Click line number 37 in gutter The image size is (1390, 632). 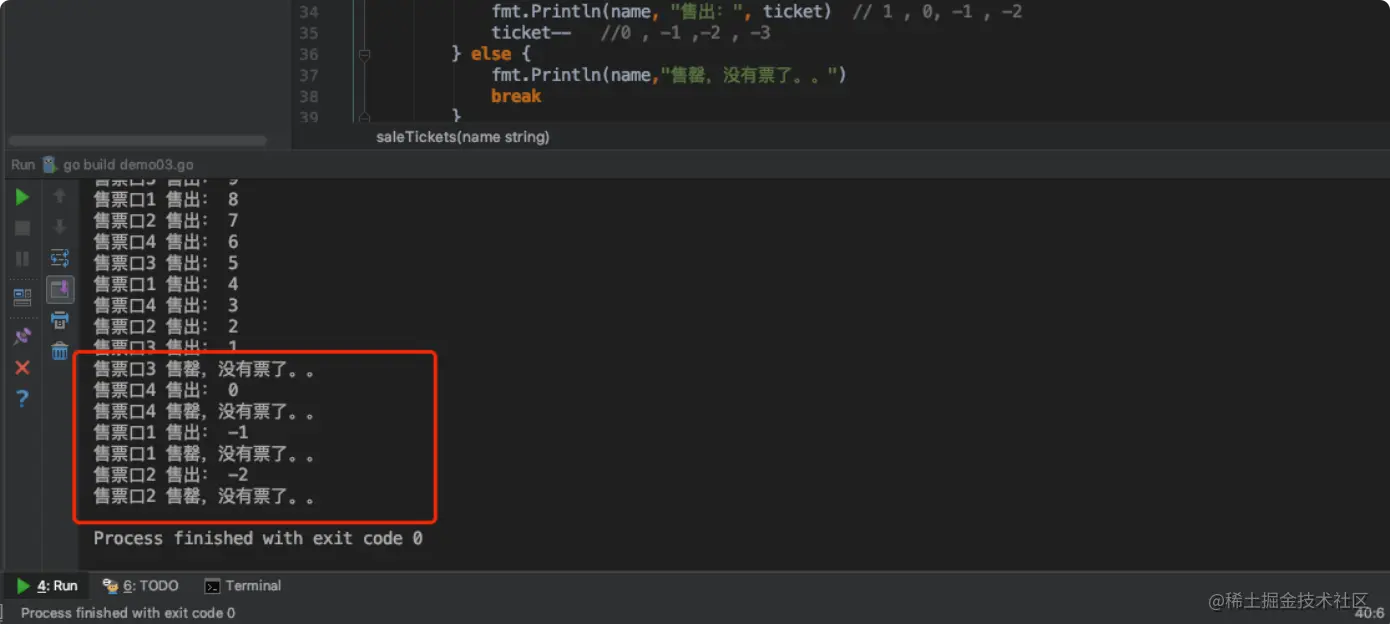click(x=308, y=75)
